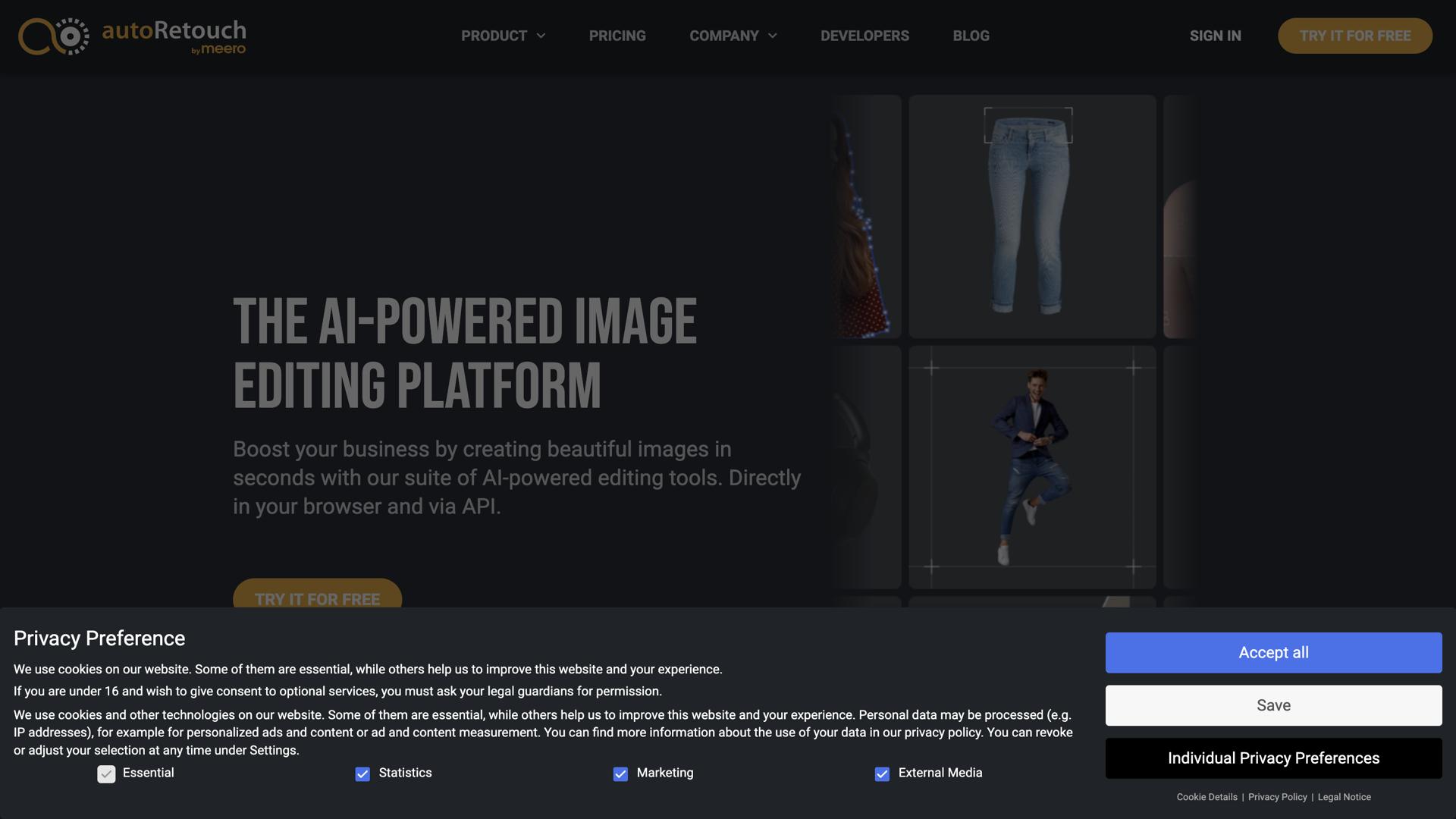Toggle the Essential cookies checkbox
This screenshot has width=1456, height=819.
coord(106,773)
